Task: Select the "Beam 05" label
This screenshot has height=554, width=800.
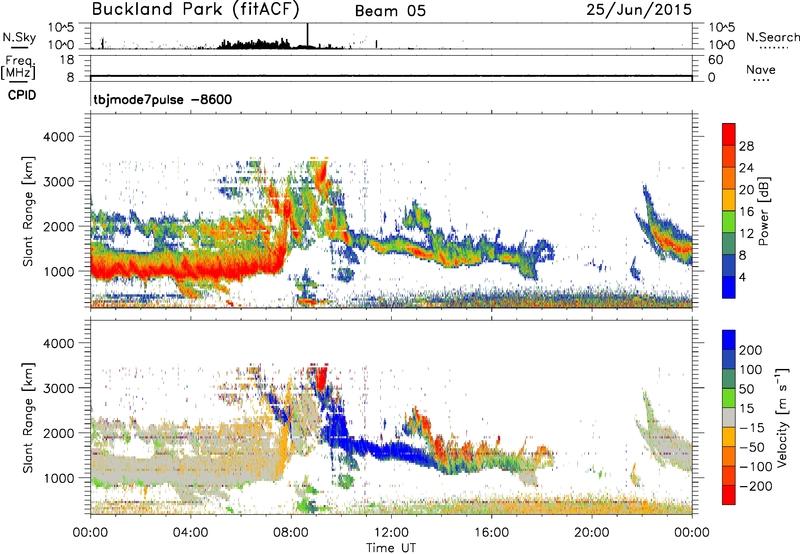Action: pyautogui.click(x=390, y=11)
